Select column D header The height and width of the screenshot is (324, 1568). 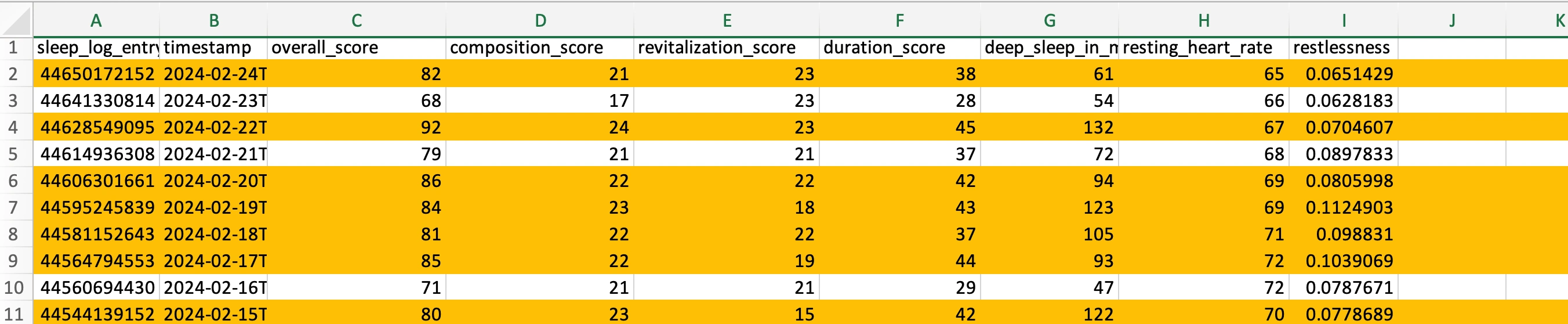click(x=540, y=21)
